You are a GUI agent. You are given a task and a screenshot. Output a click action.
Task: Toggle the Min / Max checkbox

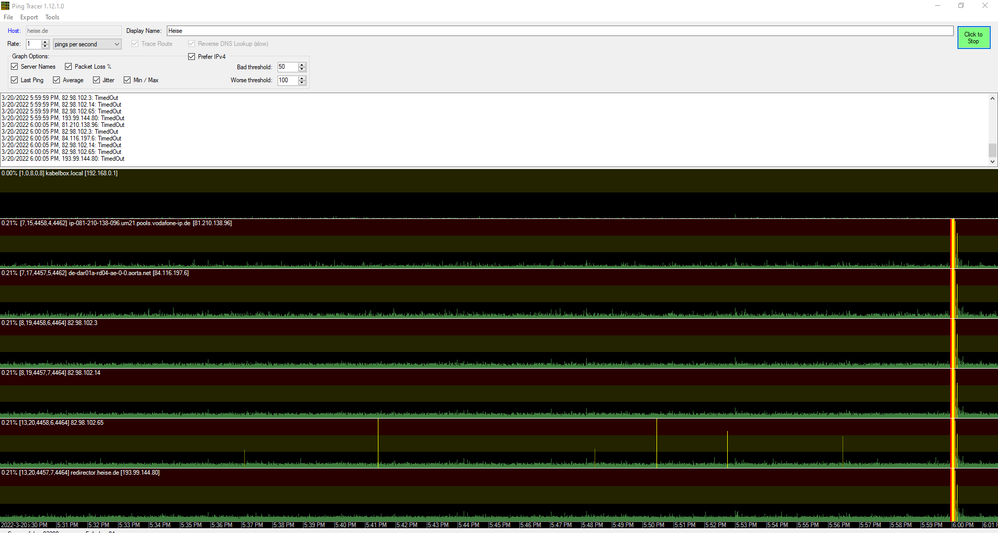(x=127, y=80)
